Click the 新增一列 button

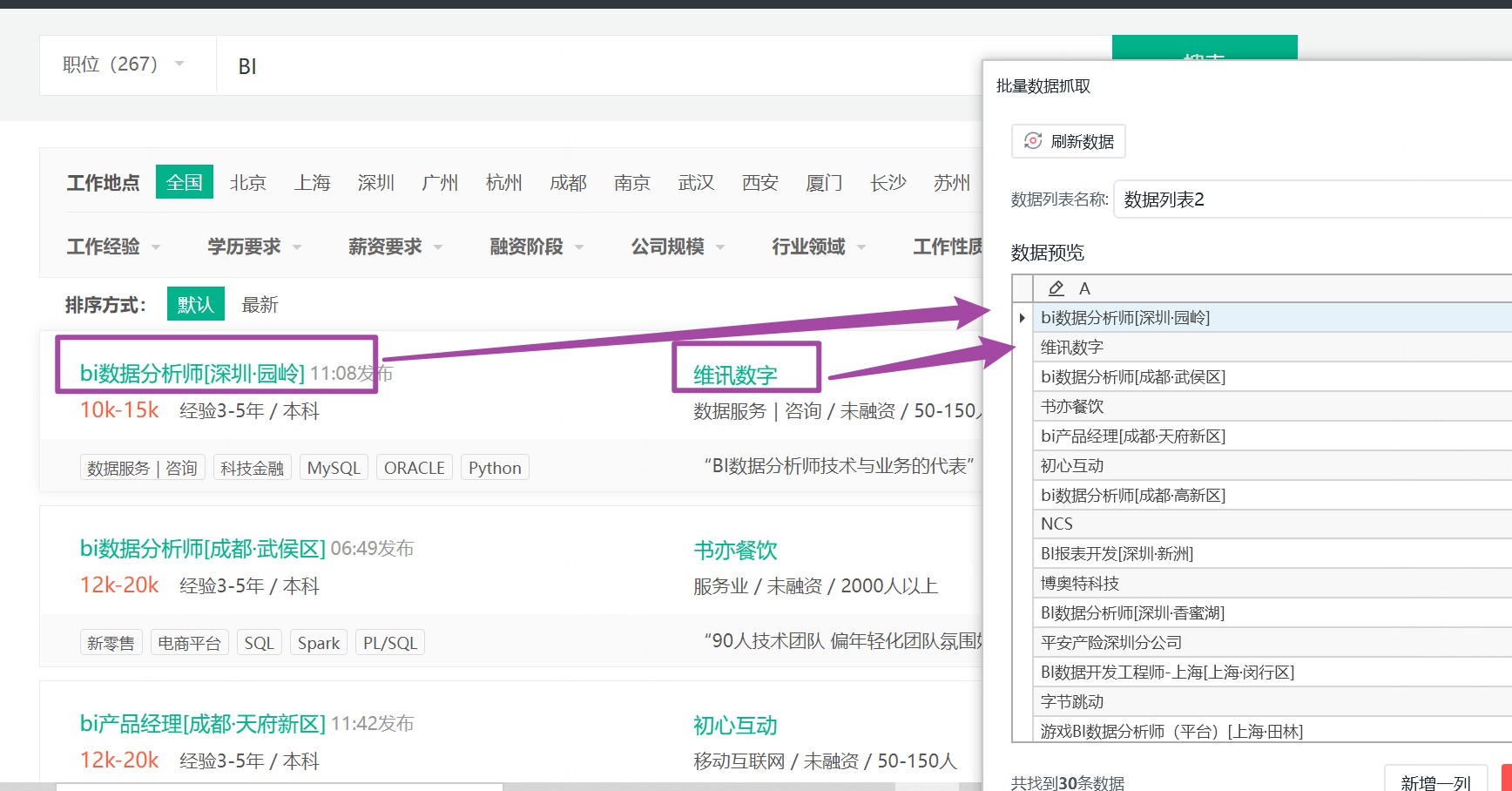pos(1435,782)
